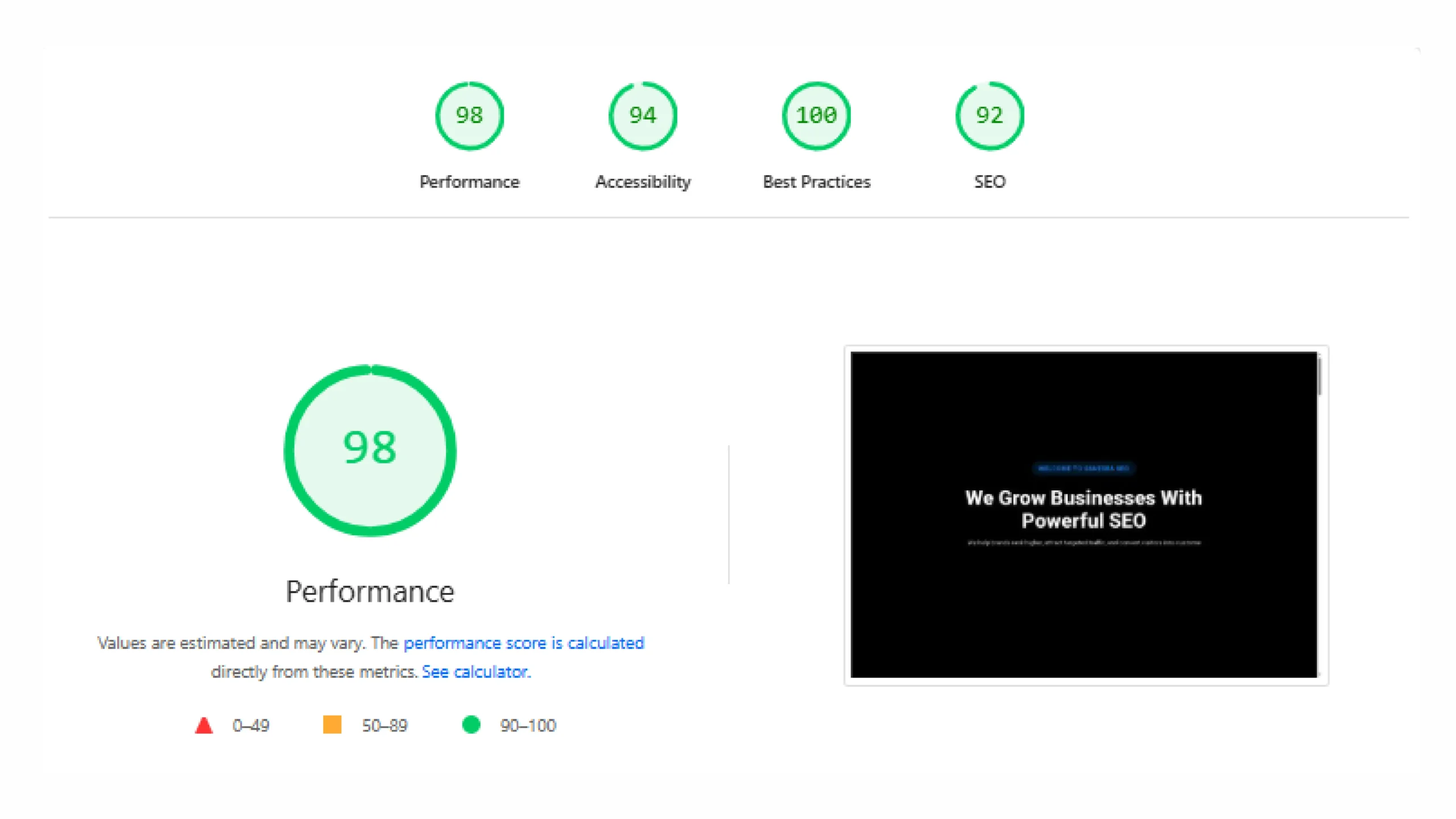
Task: Click the 50–89 legend text label
Action: 384,725
